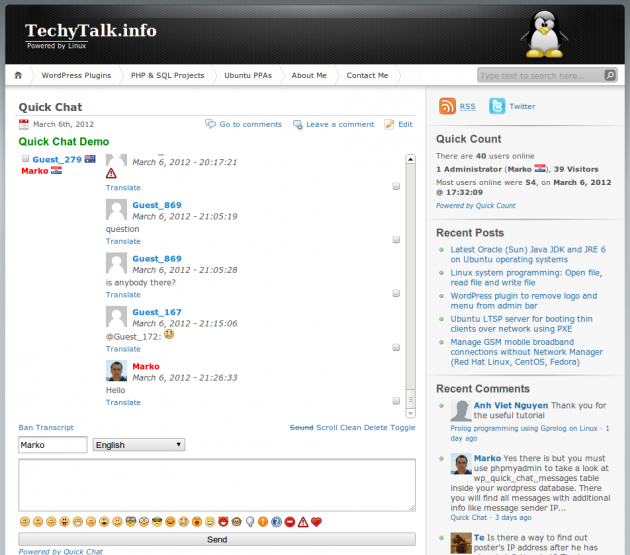Toggle the Scroll option

tap(327, 428)
